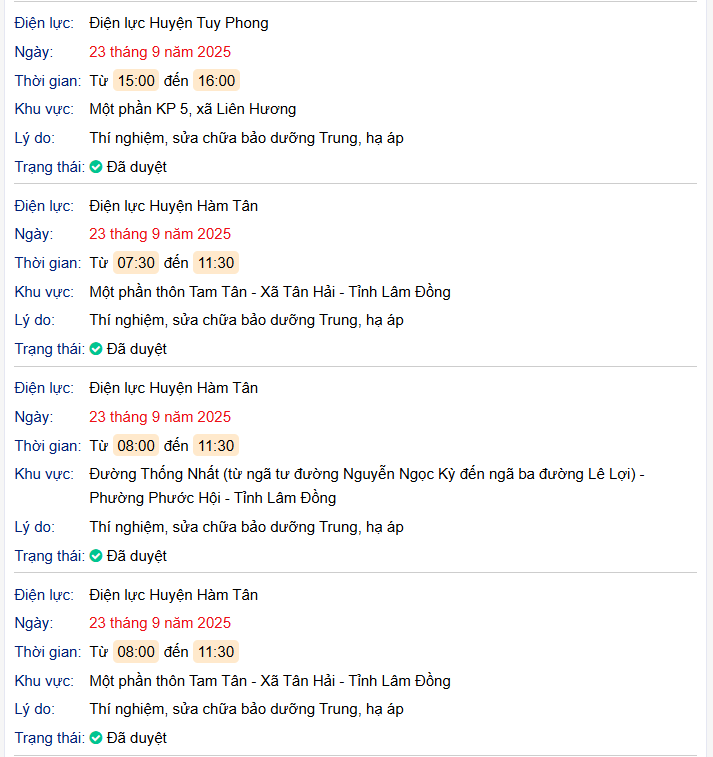Click the Đường Thống Nhất area description
The image size is (713, 757).
pyautogui.click(x=366, y=474)
